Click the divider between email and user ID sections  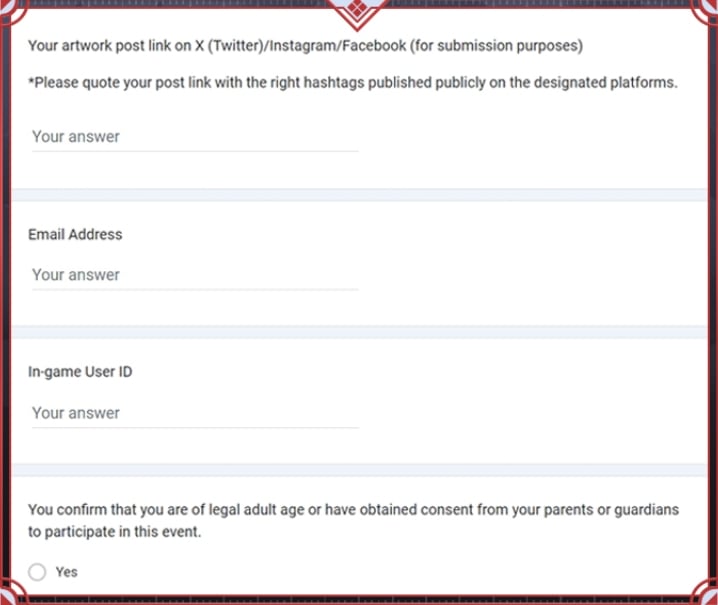[x=359, y=332]
